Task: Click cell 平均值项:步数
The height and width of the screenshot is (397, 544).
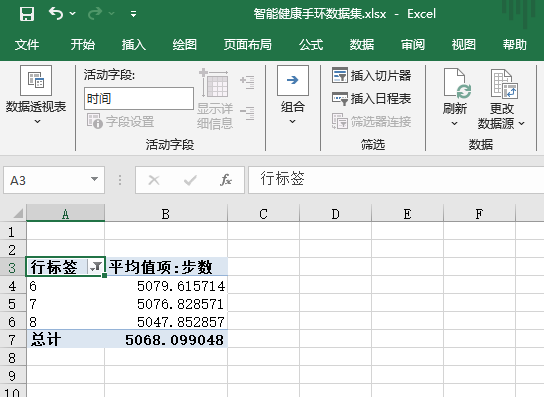Action: point(166,267)
